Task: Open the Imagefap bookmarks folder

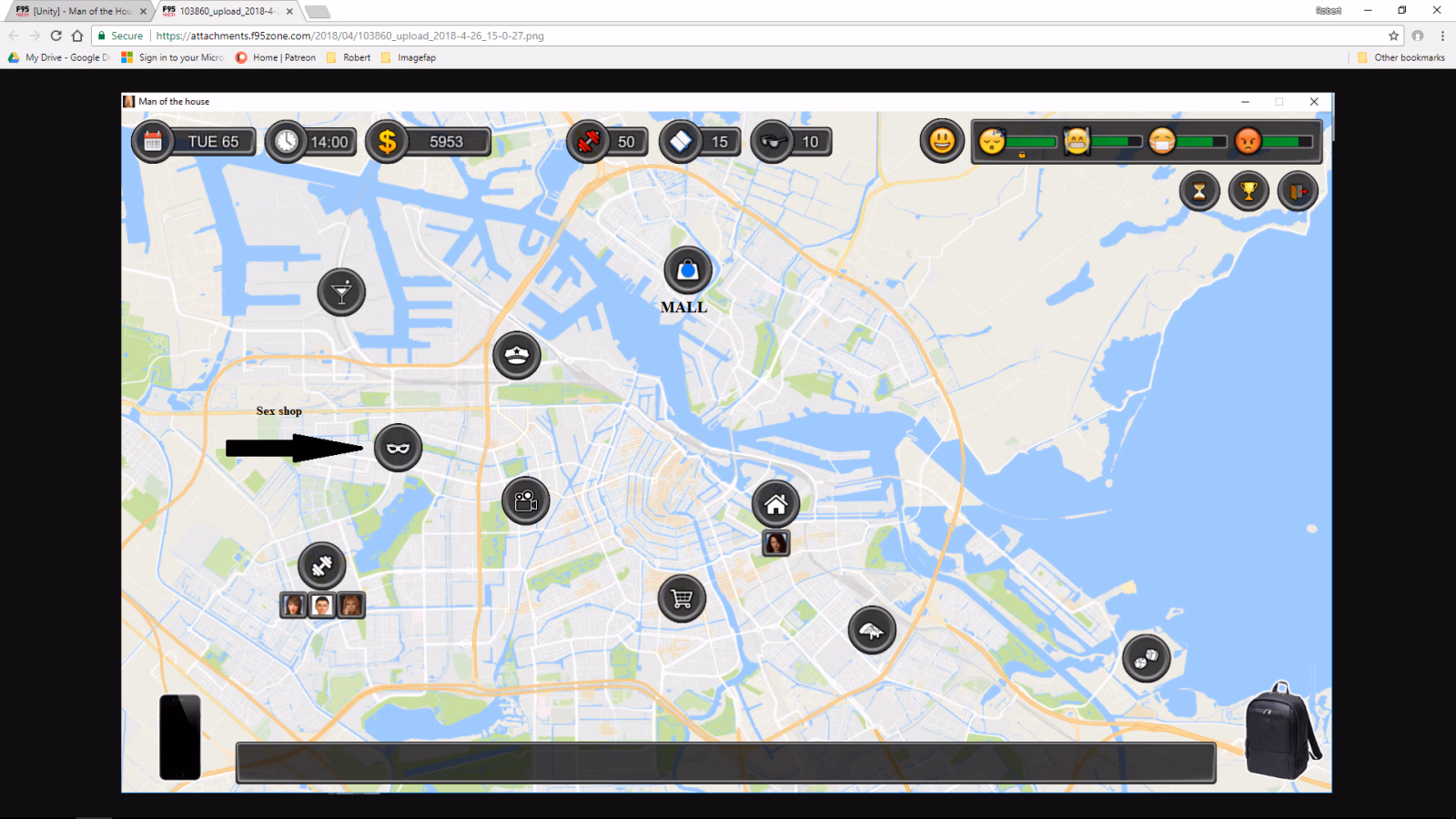Action: coord(409,57)
